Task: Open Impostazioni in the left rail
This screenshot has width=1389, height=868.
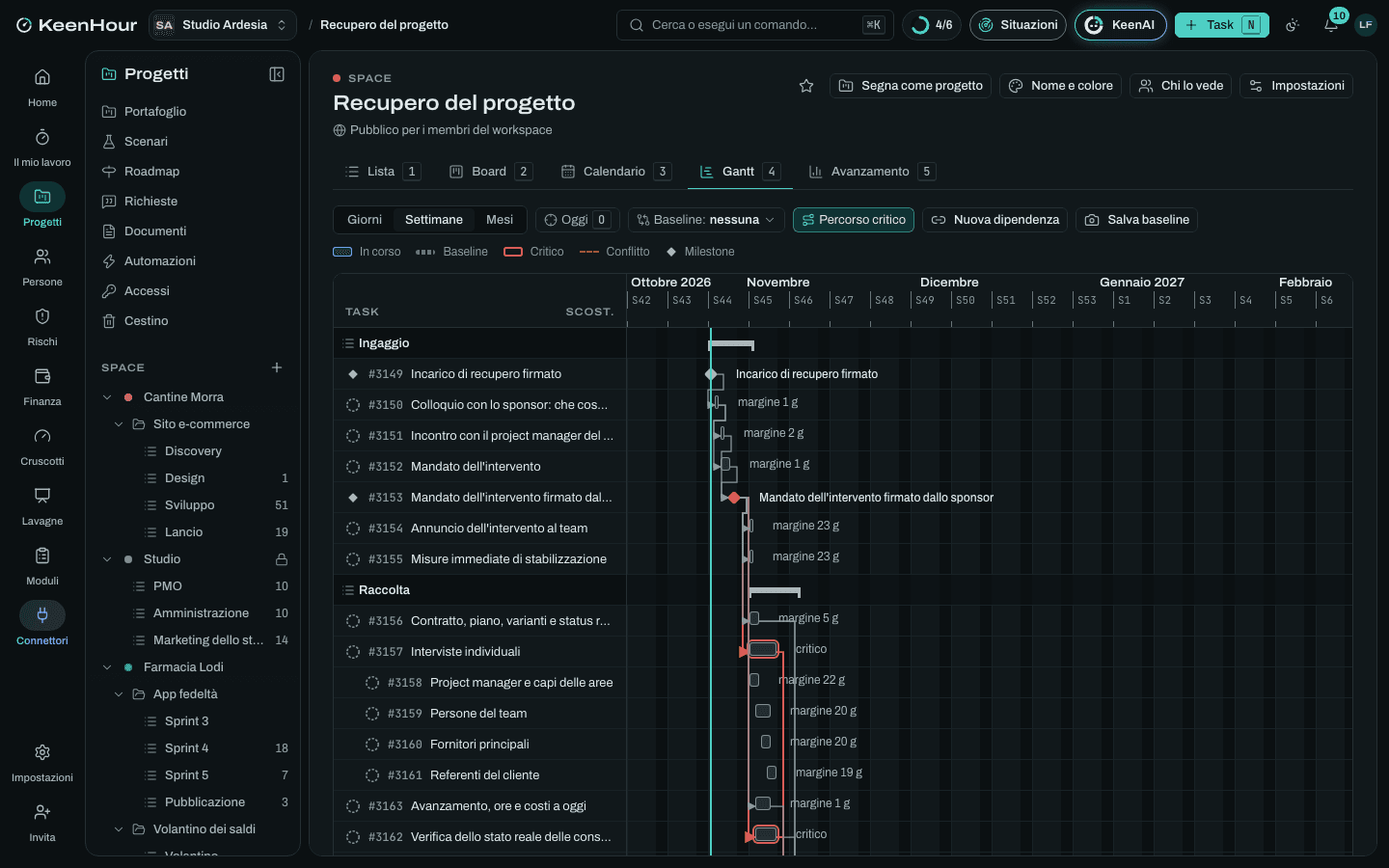Action: (42, 762)
